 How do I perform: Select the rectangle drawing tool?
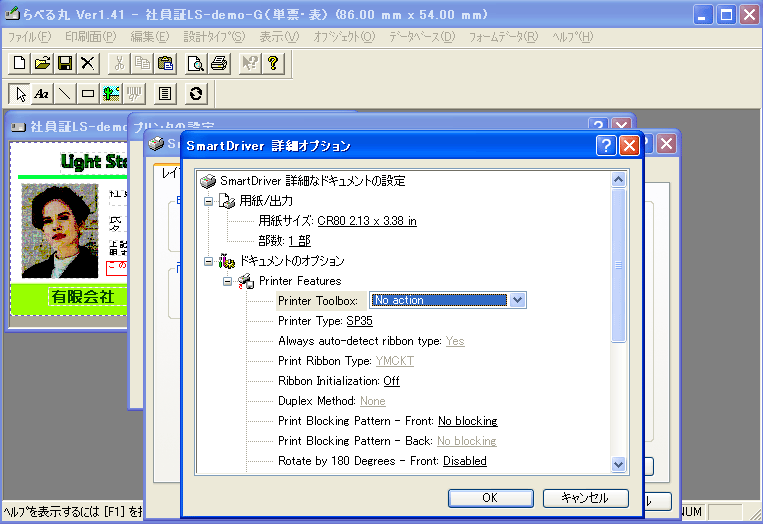[x=88, y=93]
